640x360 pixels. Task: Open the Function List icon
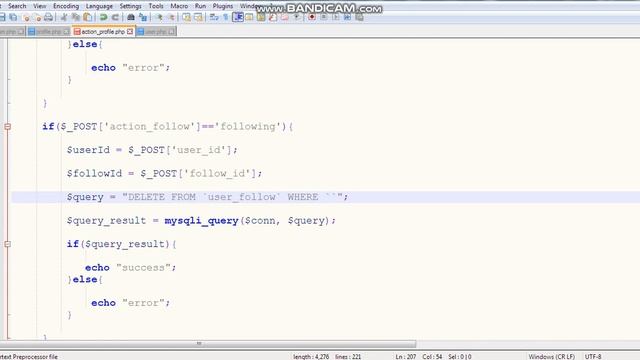273,17
